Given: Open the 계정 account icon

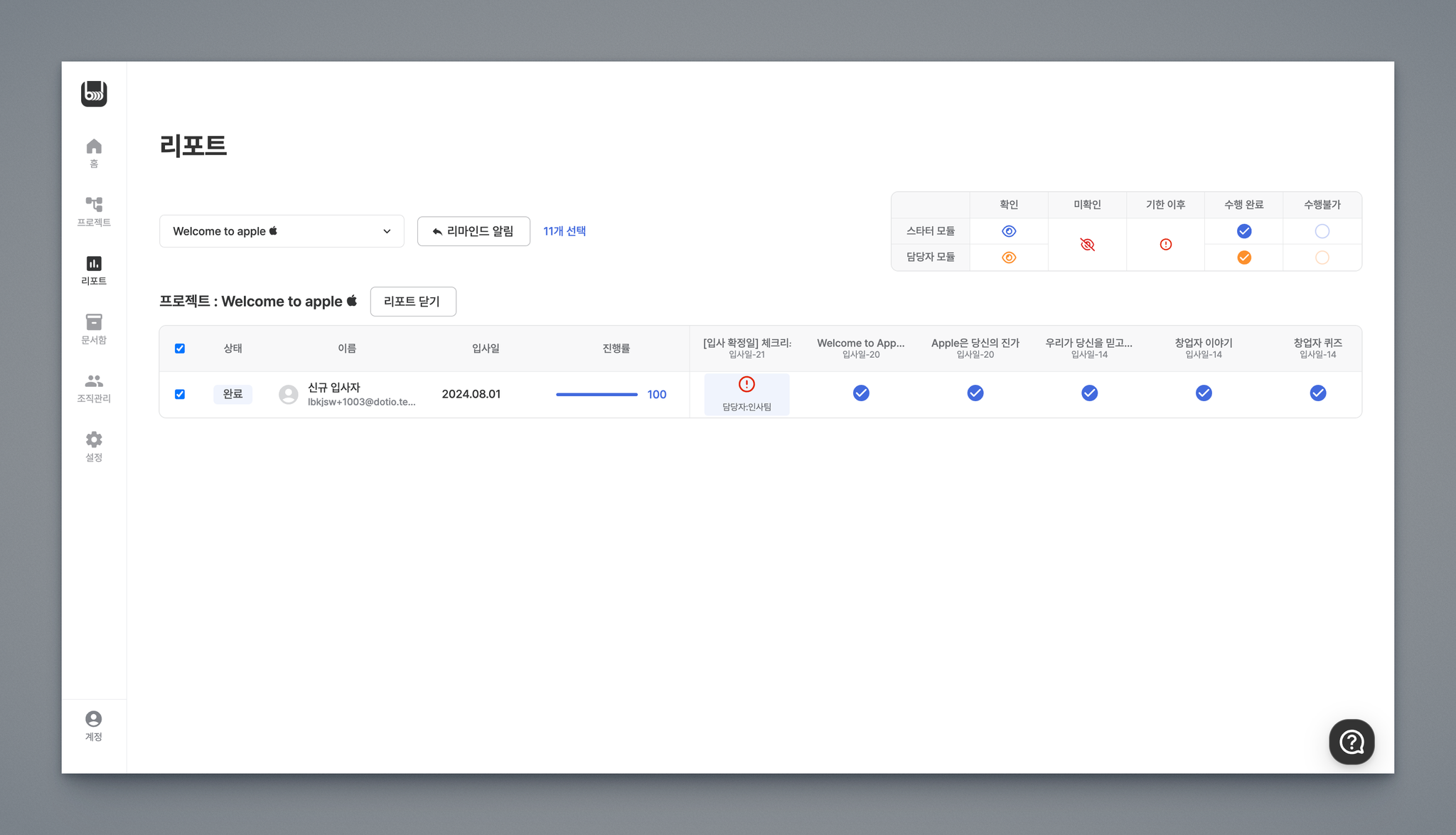Looking at the screenshot, I should point(94,719).
